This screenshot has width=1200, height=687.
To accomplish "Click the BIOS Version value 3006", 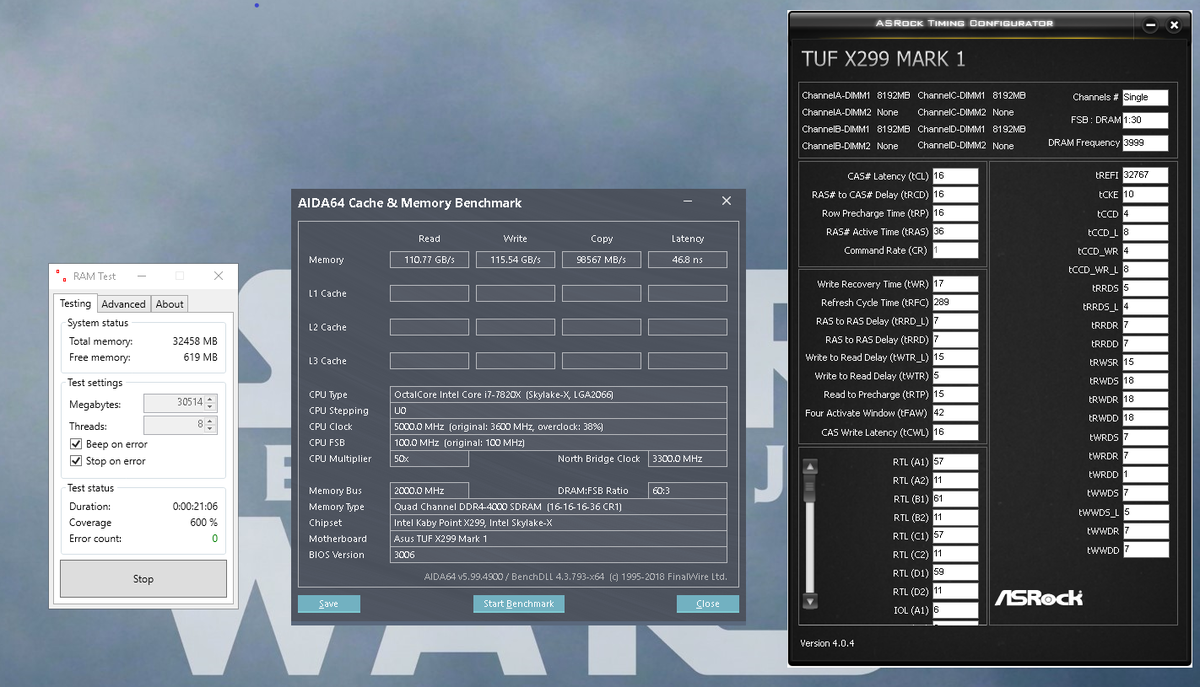I will point(558,555).
